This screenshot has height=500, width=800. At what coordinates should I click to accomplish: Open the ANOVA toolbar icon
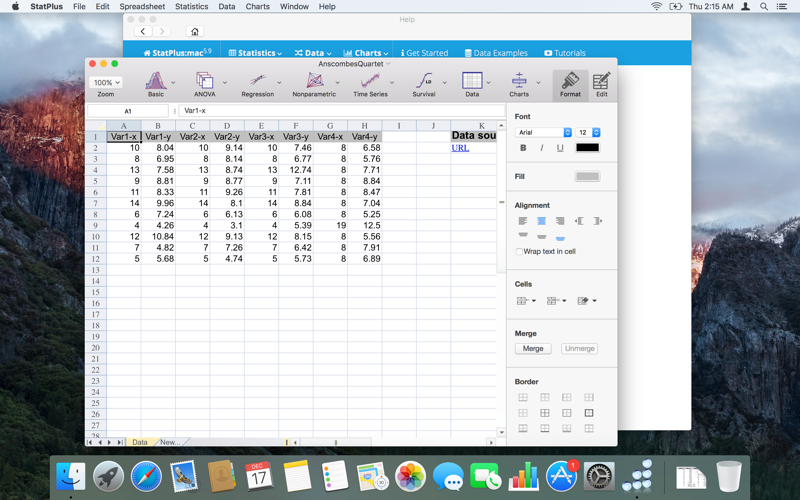[x=205, y=81]
